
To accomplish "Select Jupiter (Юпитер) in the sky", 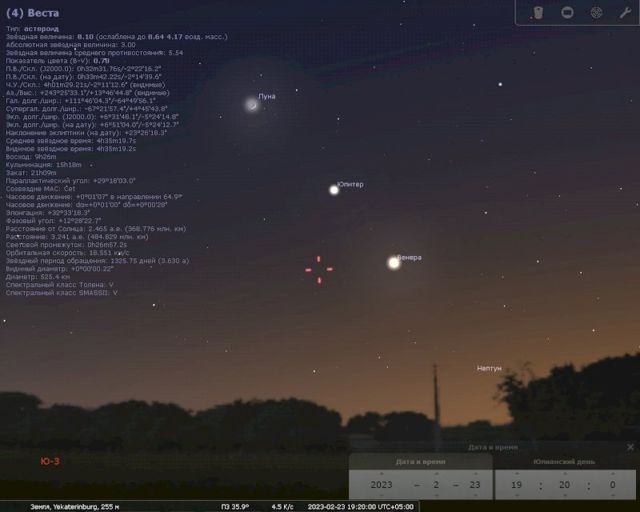I will (x=334, y=189).
